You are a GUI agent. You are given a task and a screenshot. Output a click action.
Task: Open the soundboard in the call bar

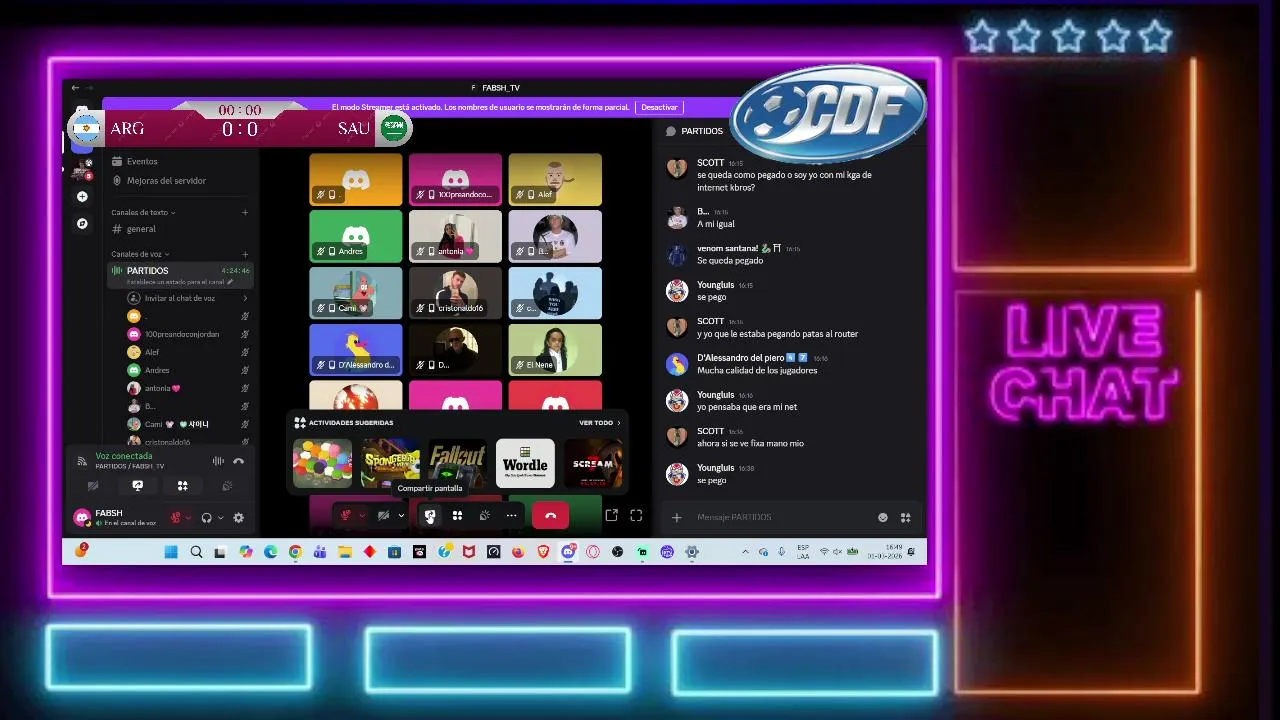484,516
